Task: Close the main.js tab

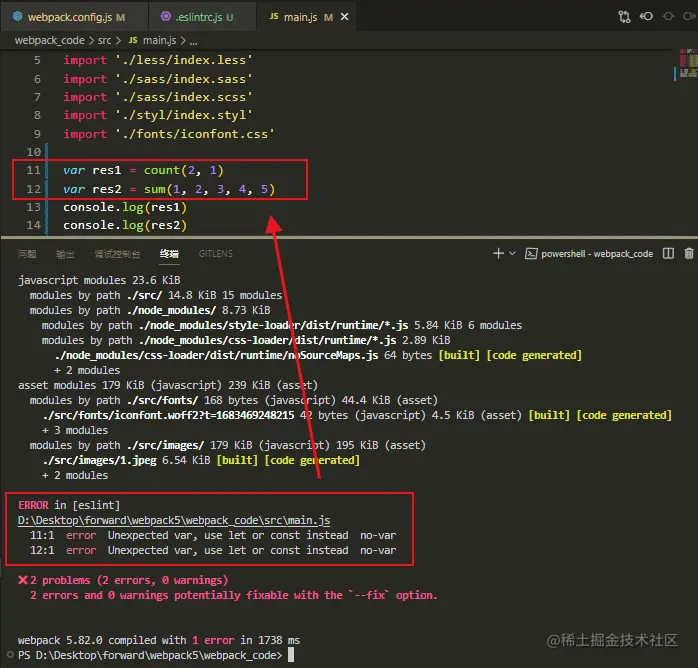Action: [x=344, y=17]
